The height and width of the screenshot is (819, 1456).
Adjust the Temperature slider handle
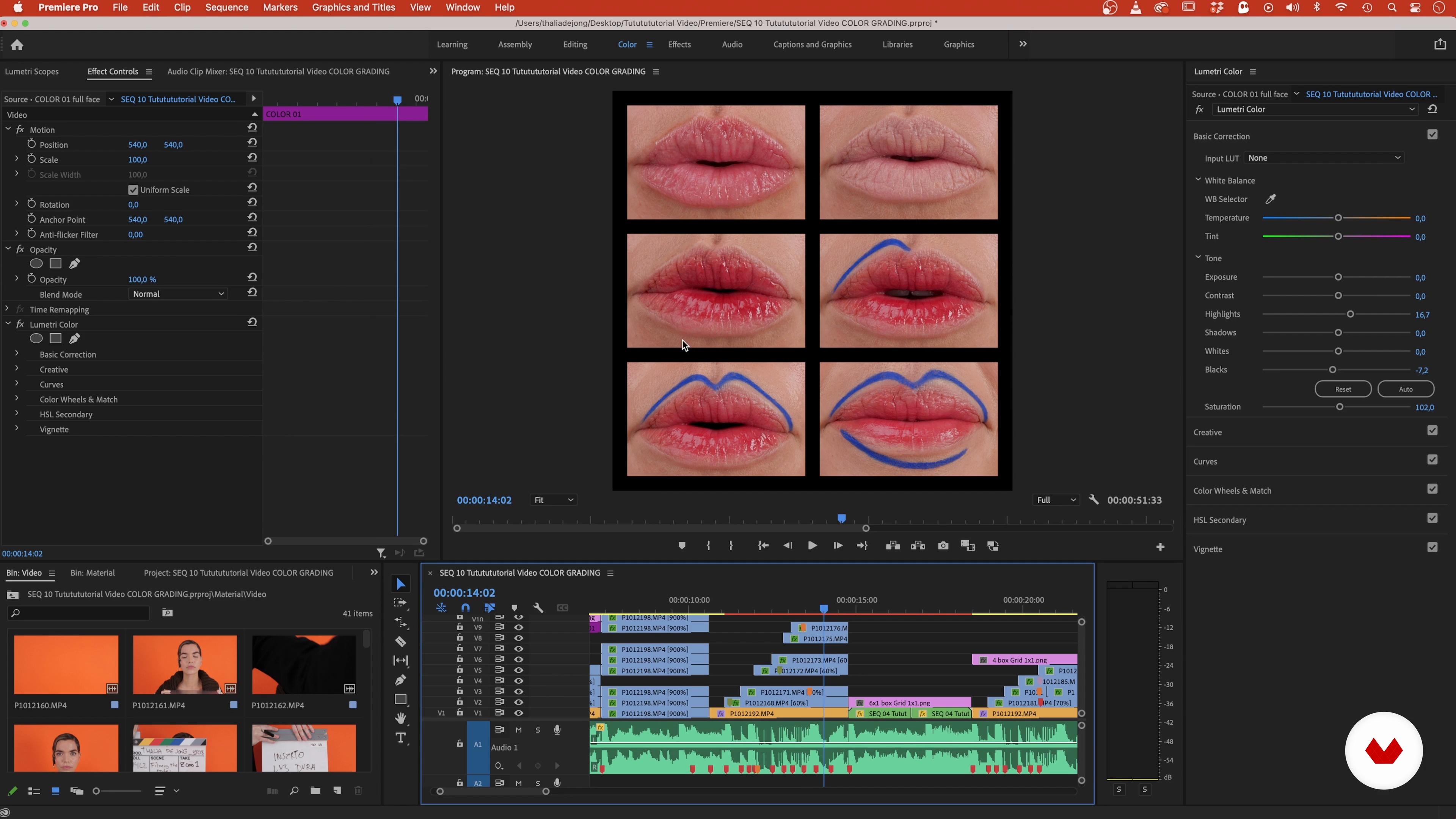1338,218
